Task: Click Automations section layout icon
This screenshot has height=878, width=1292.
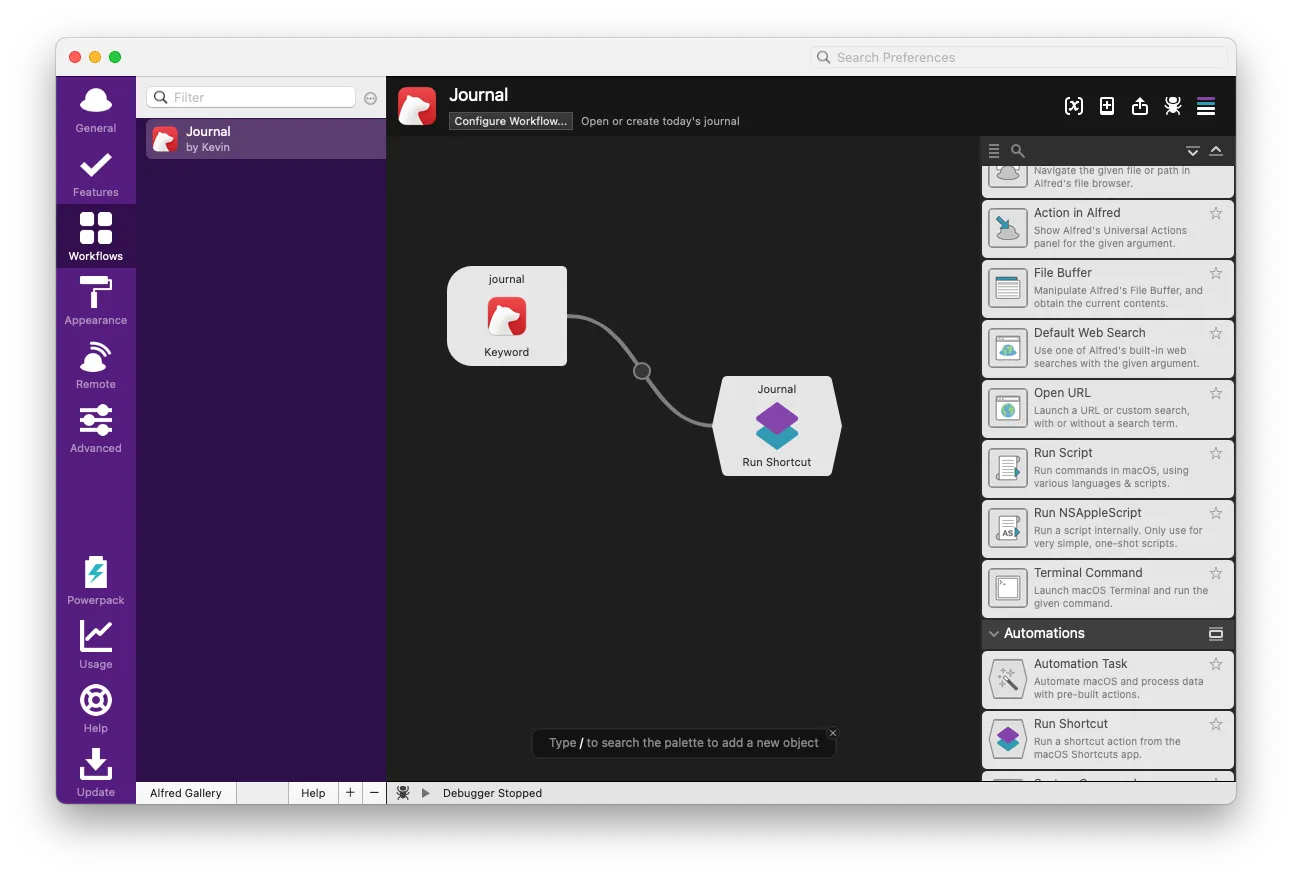Action: (1216, 634)
